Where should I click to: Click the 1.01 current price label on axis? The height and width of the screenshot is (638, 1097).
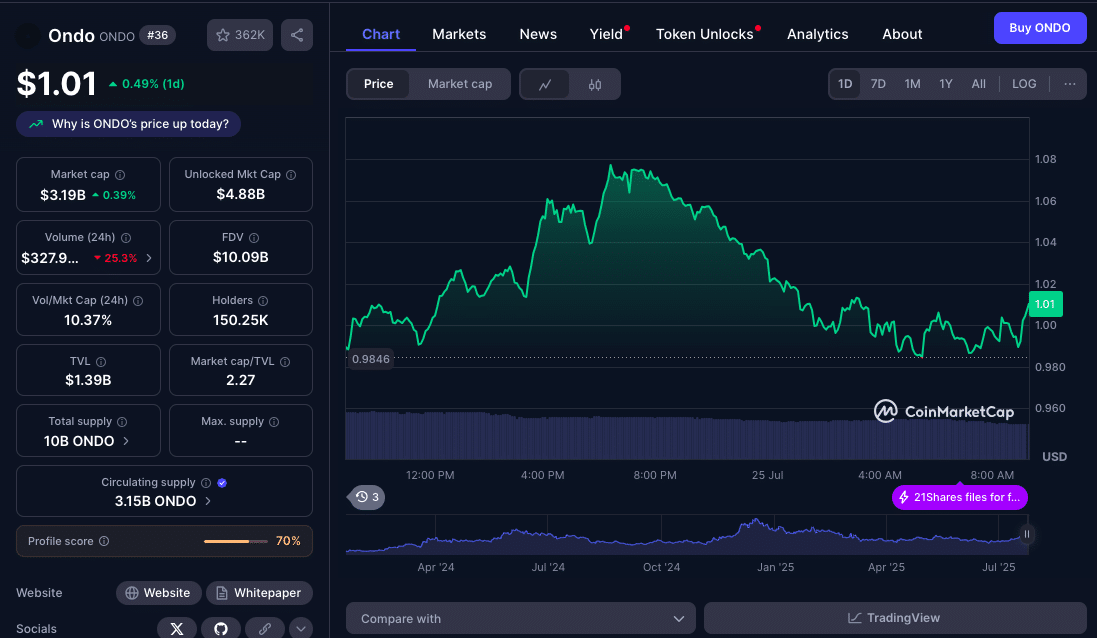tap(1045, 304)
